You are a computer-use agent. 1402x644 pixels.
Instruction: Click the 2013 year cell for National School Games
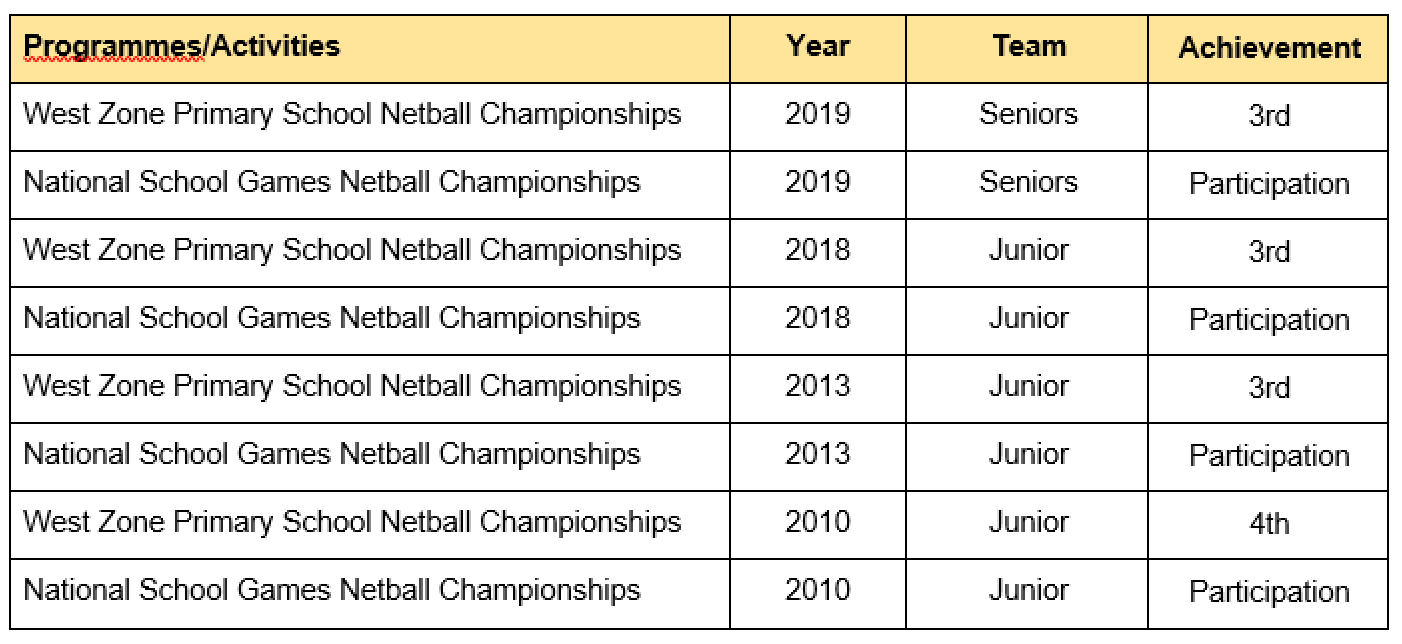[818, 457]
